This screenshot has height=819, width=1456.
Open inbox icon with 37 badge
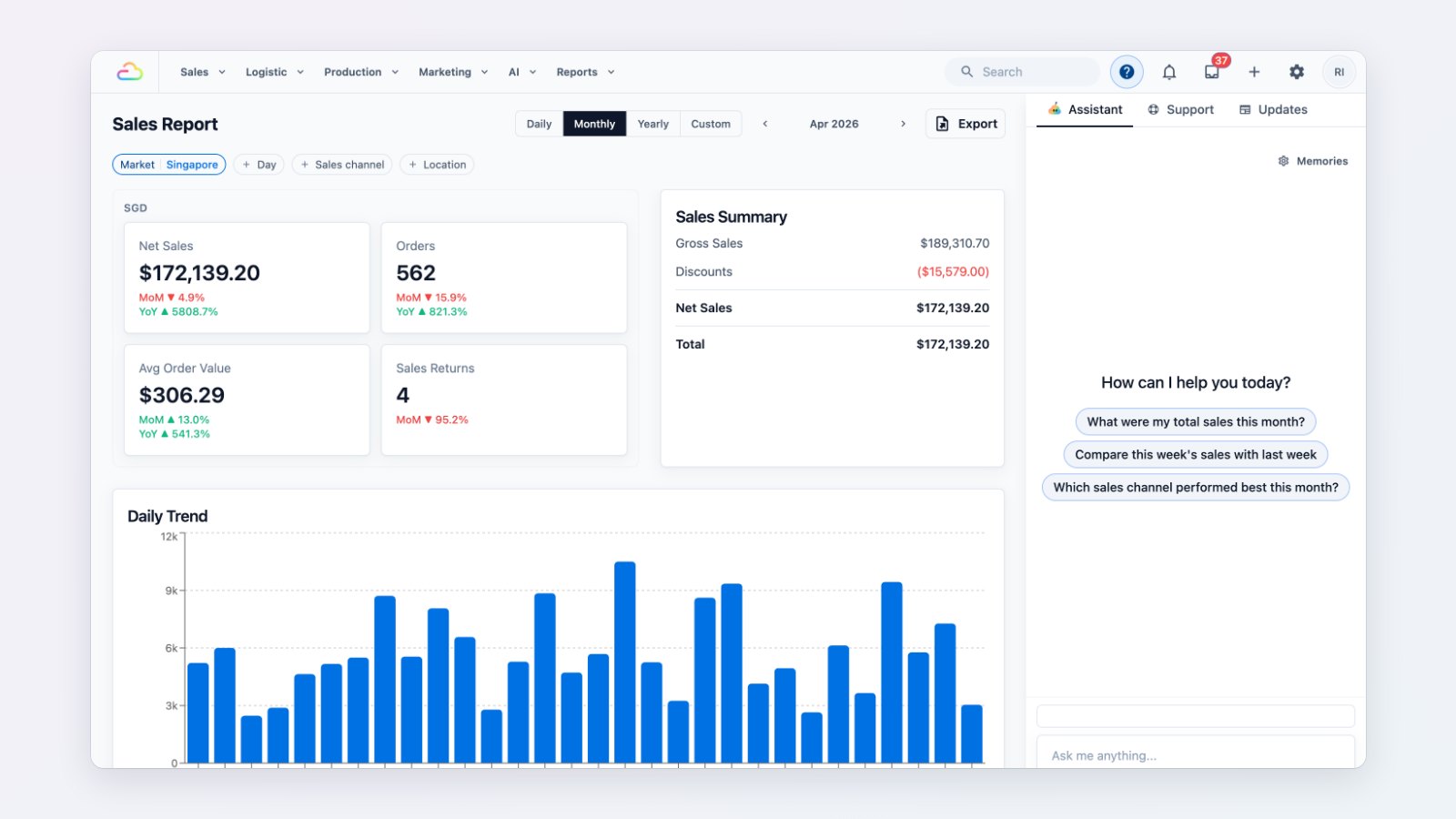tap(1213, 70)
